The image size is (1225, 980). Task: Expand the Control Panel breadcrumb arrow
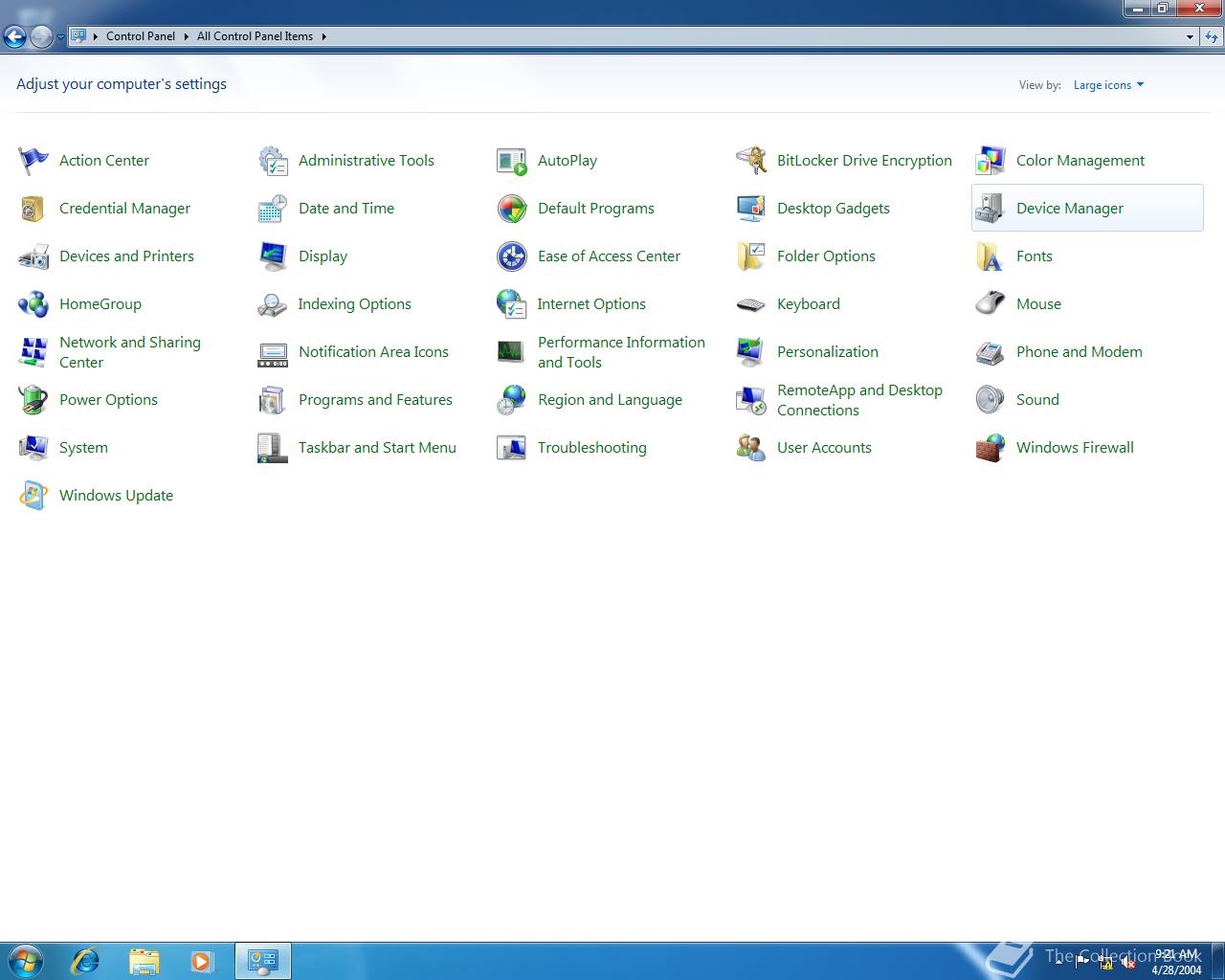point(186,36)
